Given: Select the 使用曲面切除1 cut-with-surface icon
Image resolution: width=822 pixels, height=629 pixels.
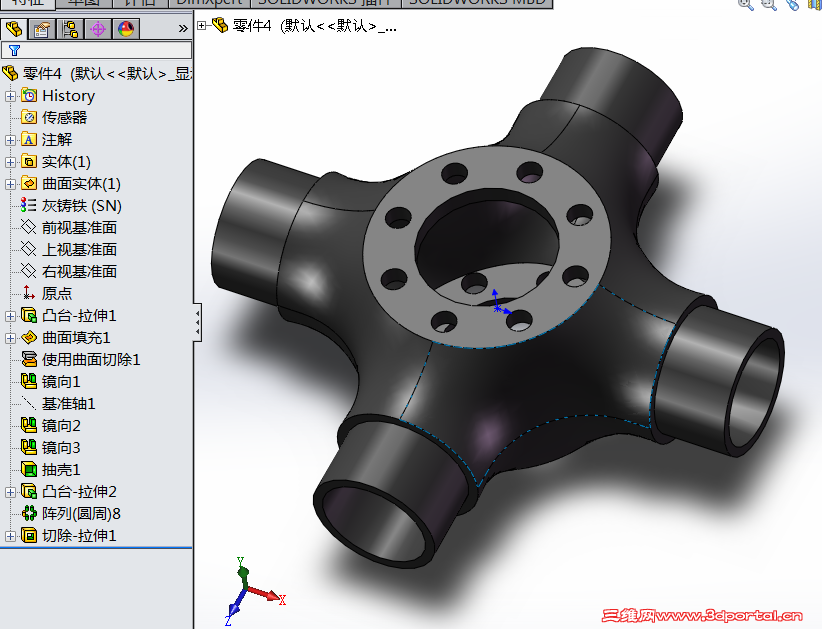Looking at the screenshot, I should click(x=29, y=360).
